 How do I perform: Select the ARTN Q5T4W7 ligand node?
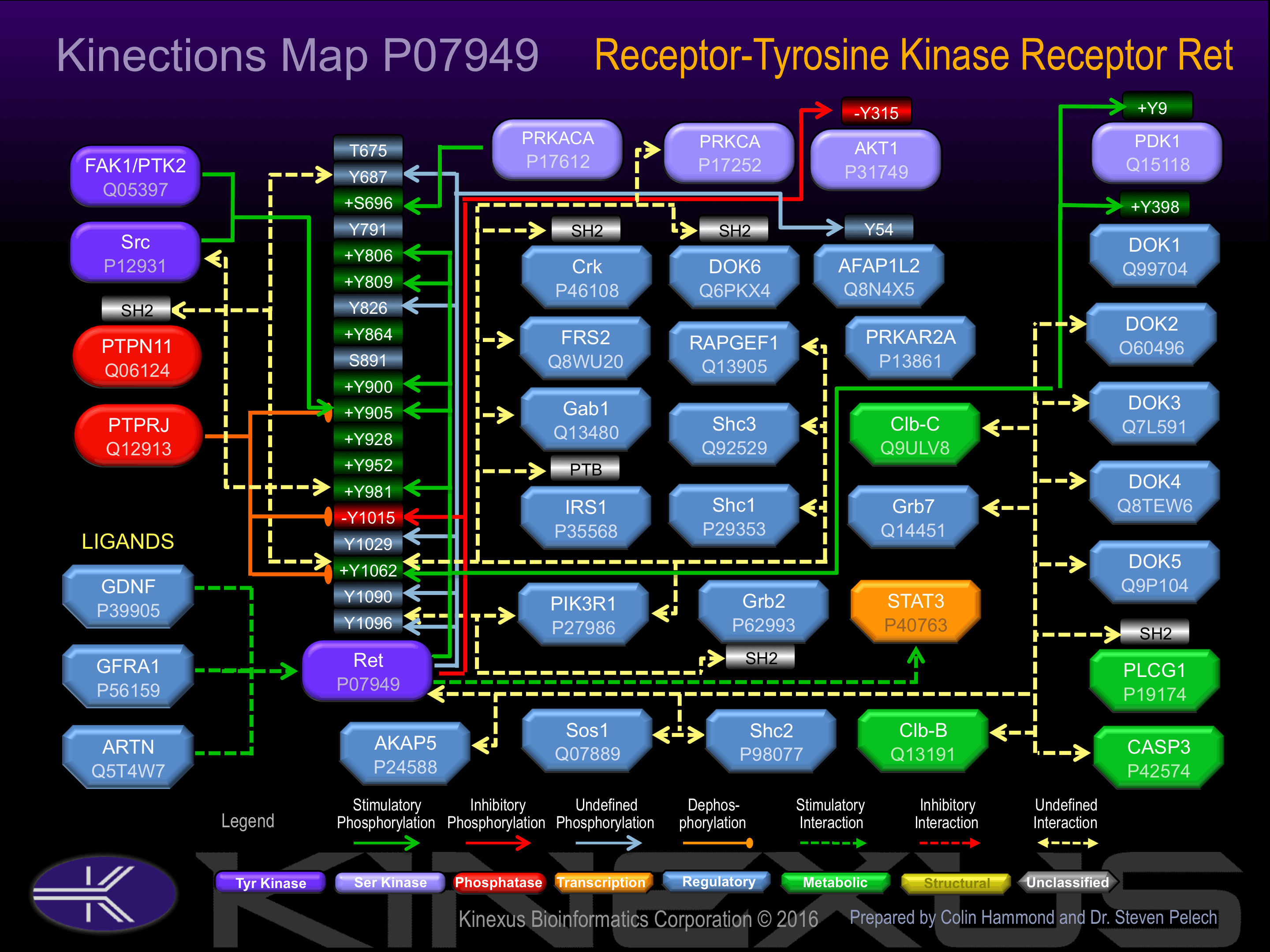(x=128, y=758)
